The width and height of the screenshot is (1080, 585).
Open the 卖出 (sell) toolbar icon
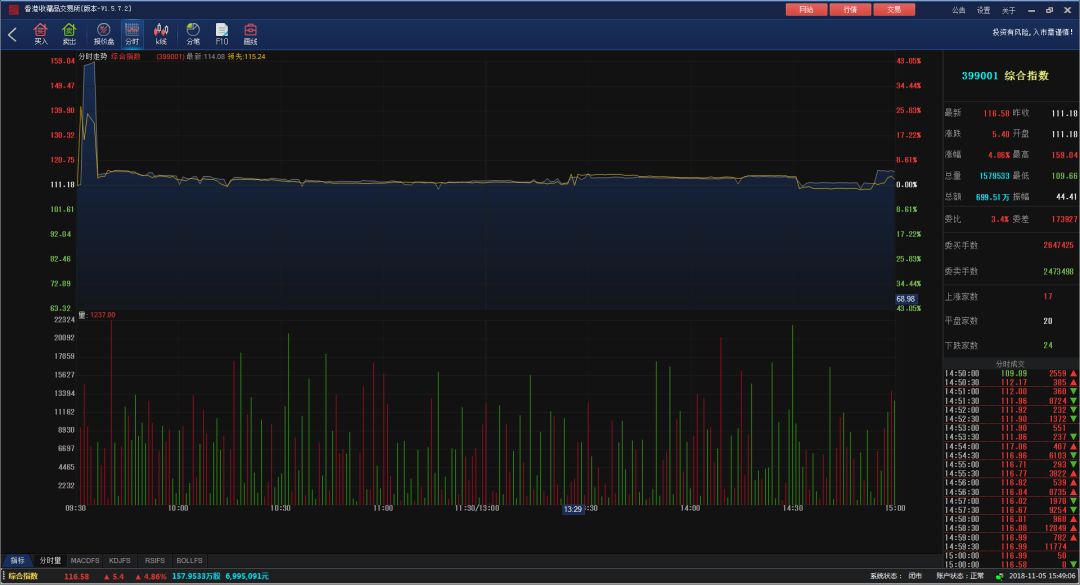point(69,34)
